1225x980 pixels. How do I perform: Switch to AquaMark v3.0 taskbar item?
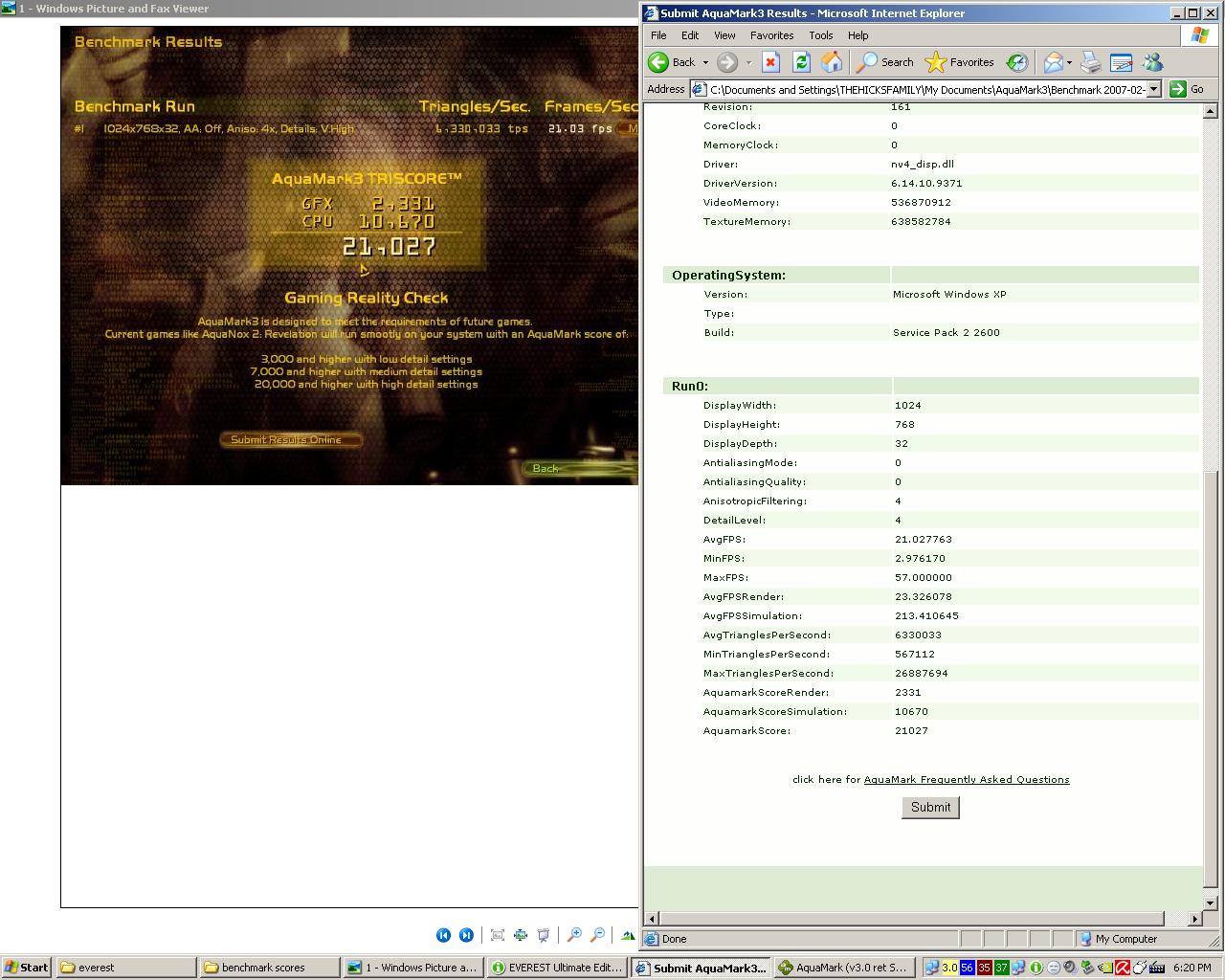click(x=843, y=968)
